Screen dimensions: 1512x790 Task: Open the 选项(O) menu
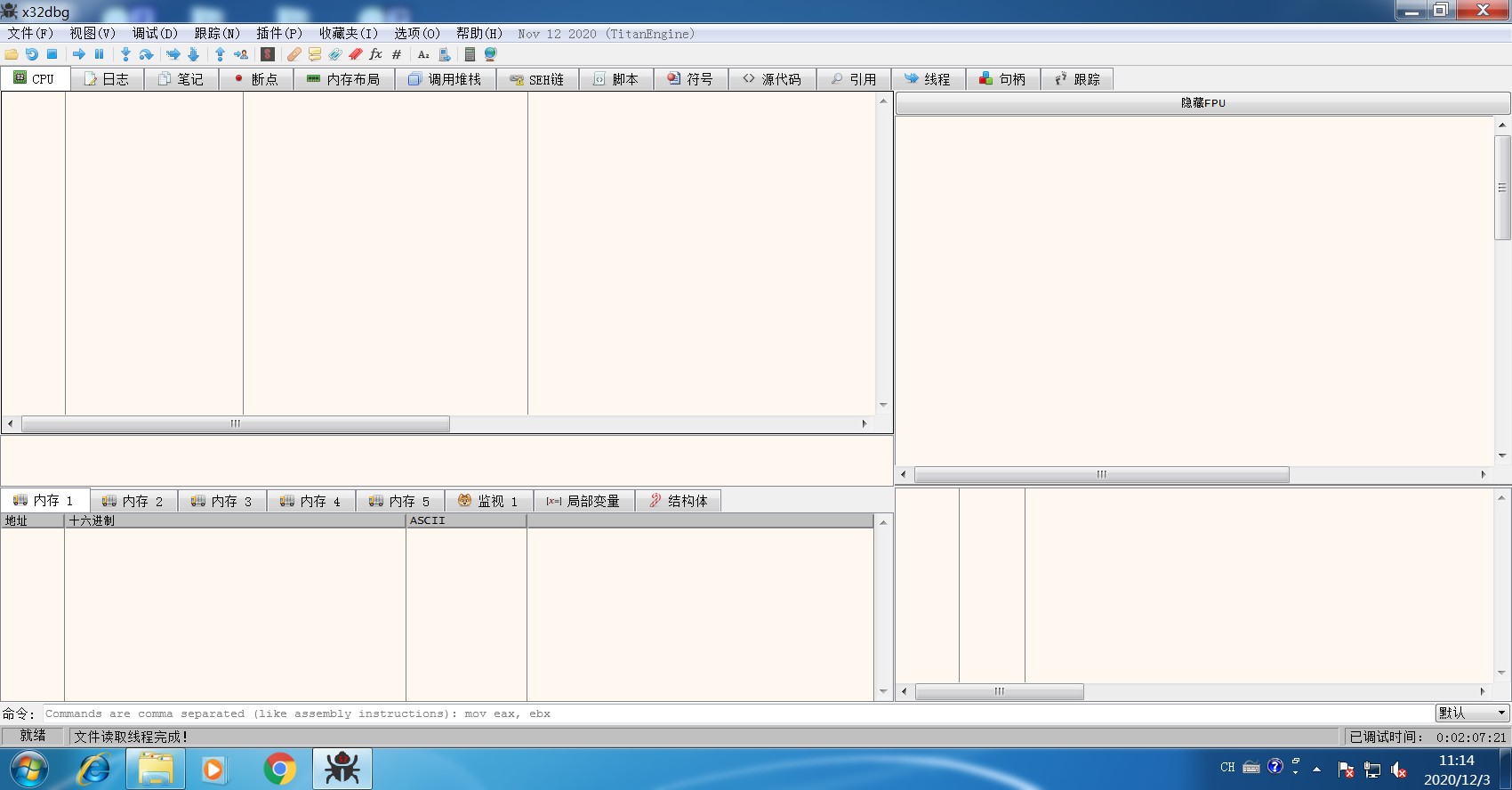point(417,33)
